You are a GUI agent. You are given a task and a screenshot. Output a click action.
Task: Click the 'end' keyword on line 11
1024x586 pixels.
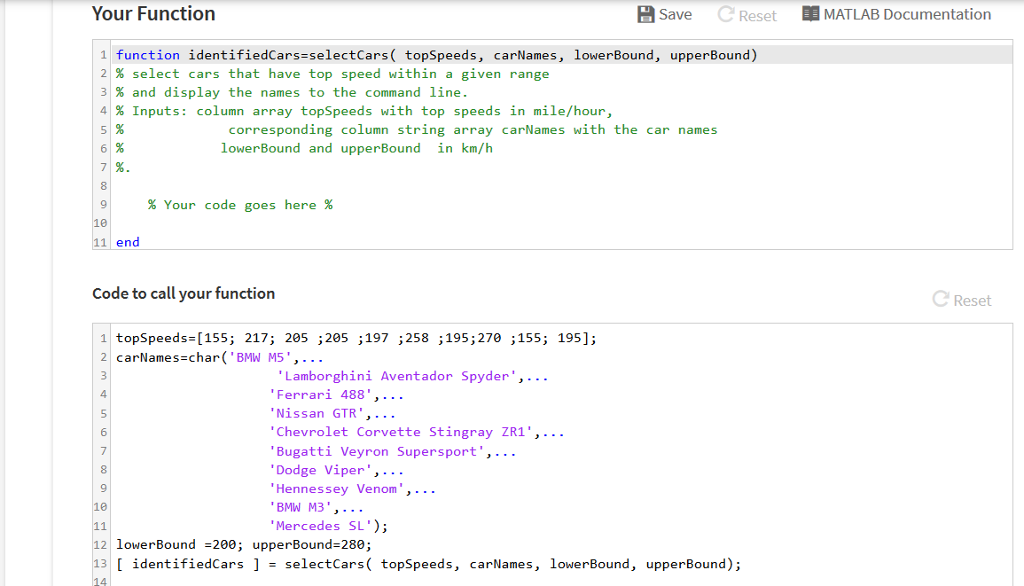127,241
